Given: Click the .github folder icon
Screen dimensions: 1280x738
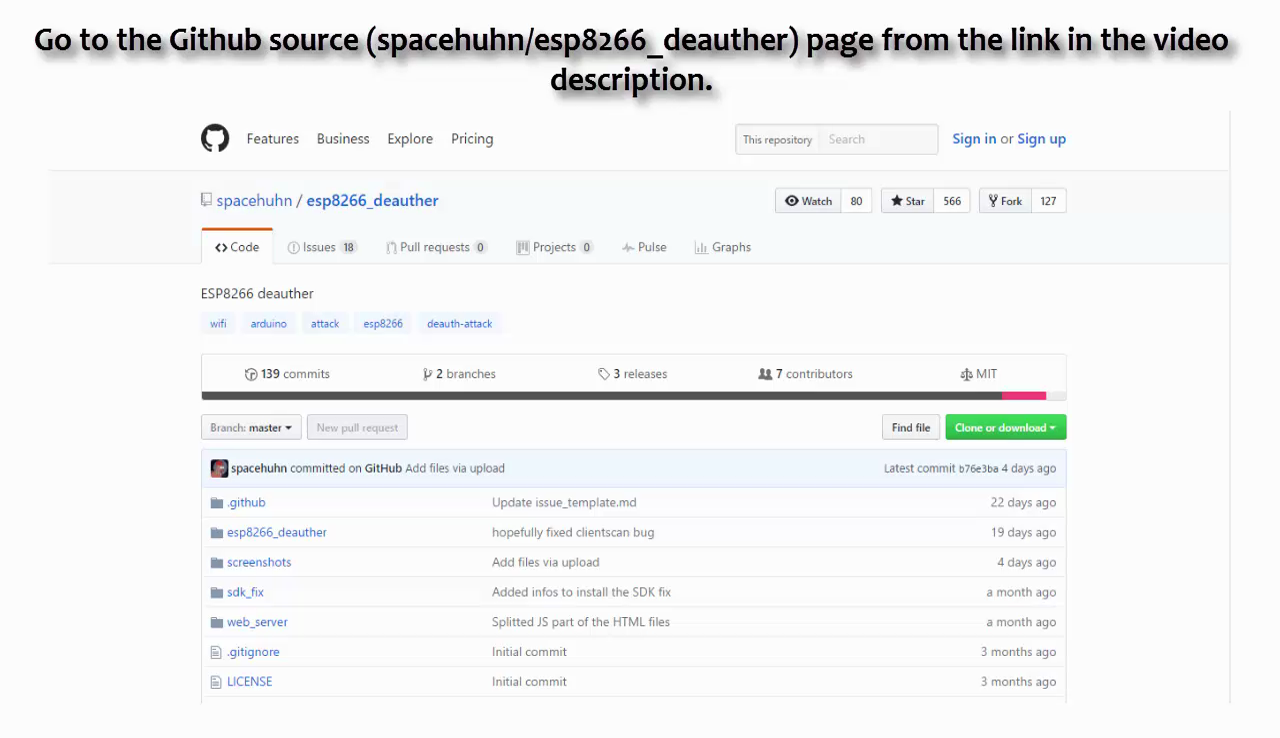Looking at the screenshot, I should tap(216, 503).
